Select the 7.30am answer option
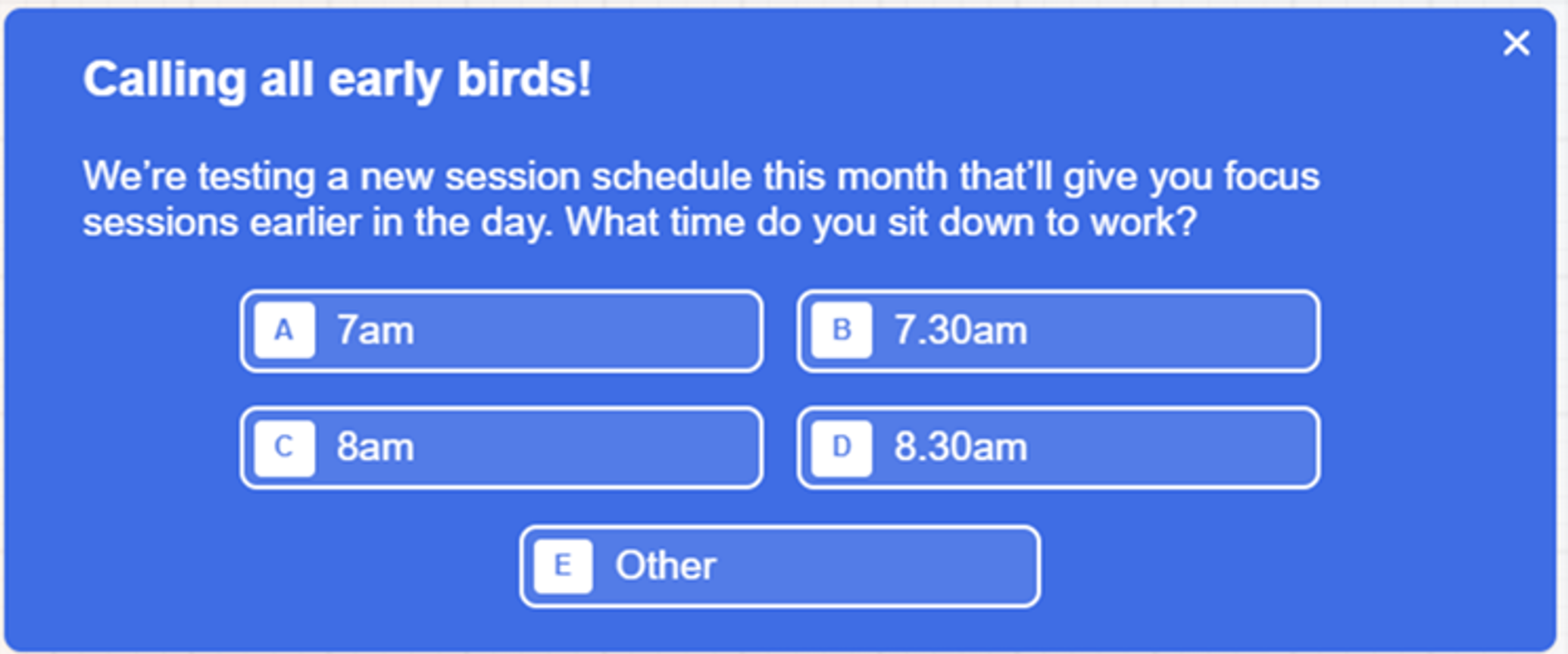The width and height of the screenshot is (1568, 654). tap(1057, 331)
